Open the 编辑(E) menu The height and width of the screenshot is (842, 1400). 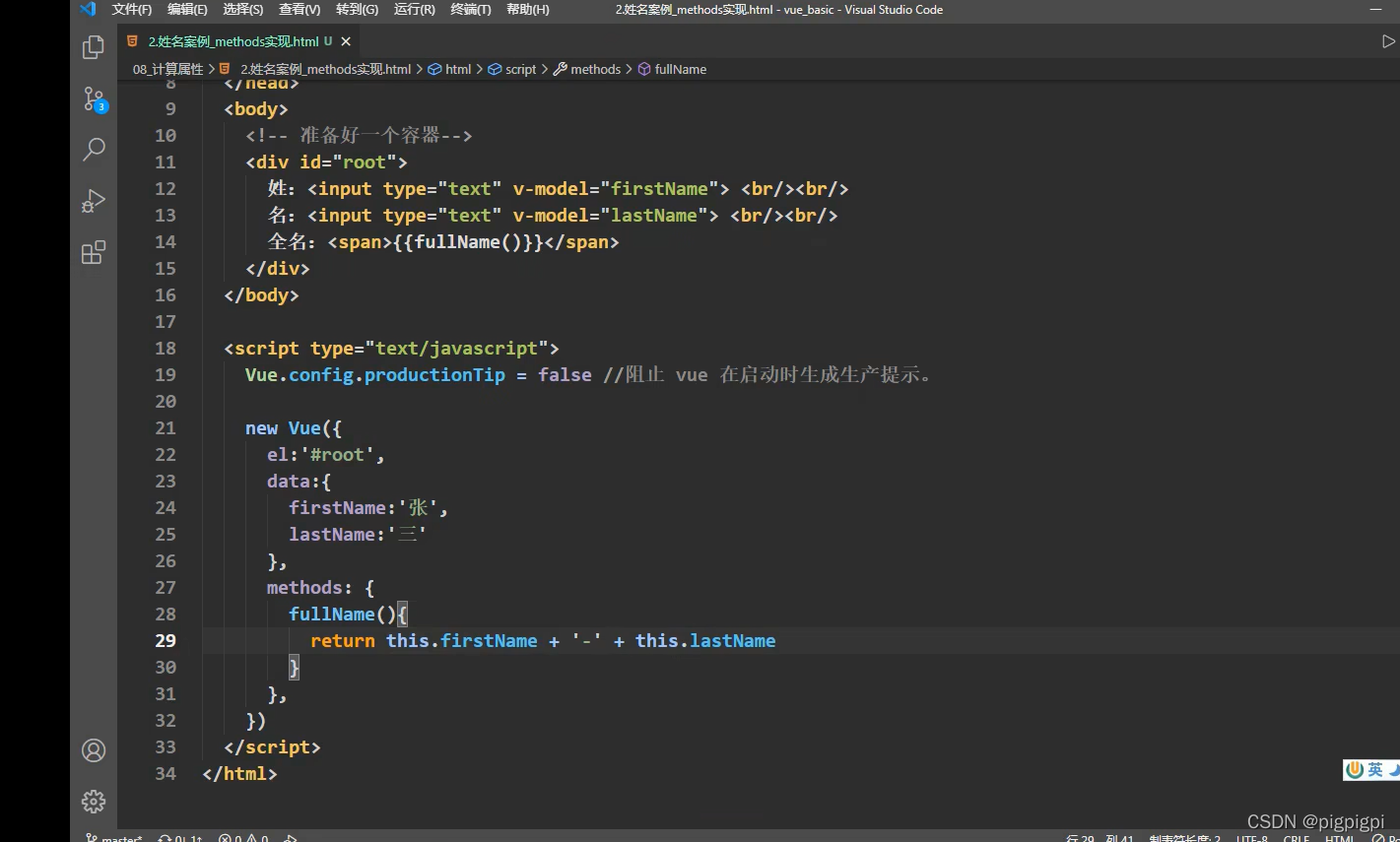coord(187,9)
